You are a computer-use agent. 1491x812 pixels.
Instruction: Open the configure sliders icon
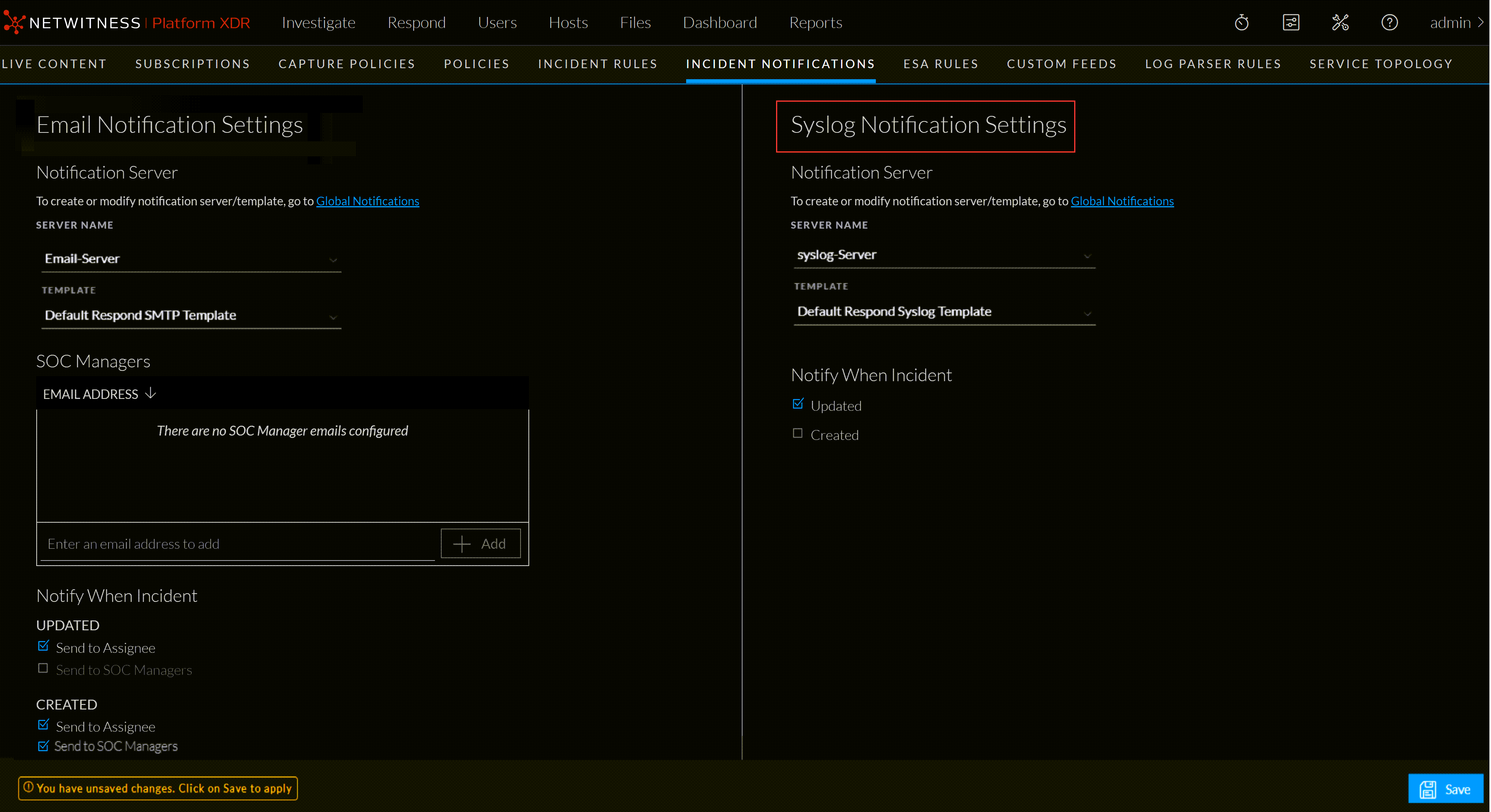point(1291,22)
